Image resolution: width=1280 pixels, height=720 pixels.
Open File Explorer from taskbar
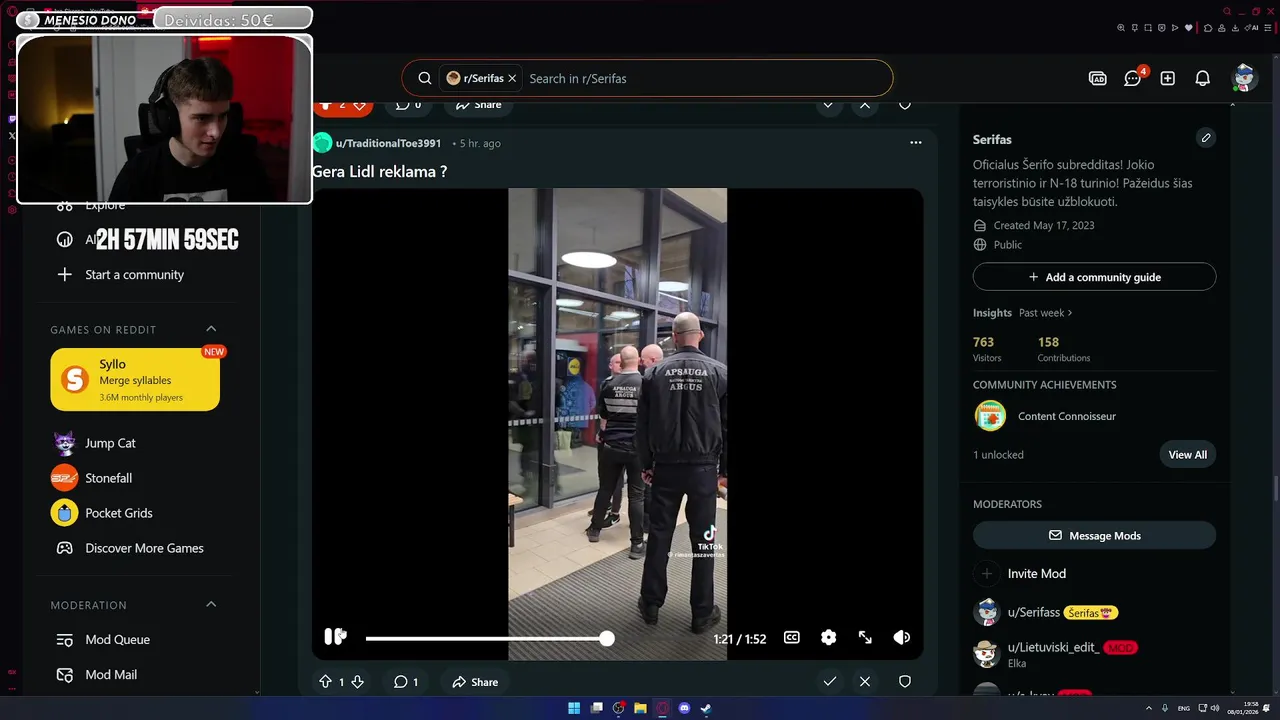point(640,708)
